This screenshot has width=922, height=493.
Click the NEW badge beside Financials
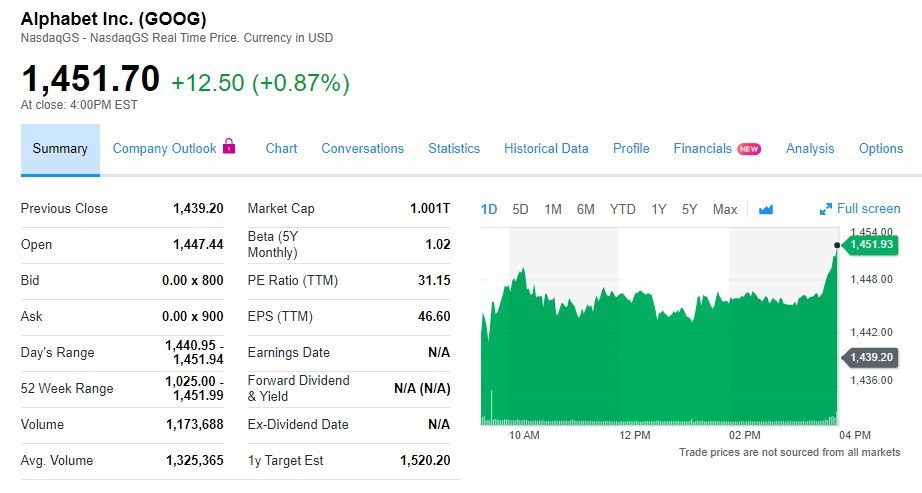pos(749,149)
